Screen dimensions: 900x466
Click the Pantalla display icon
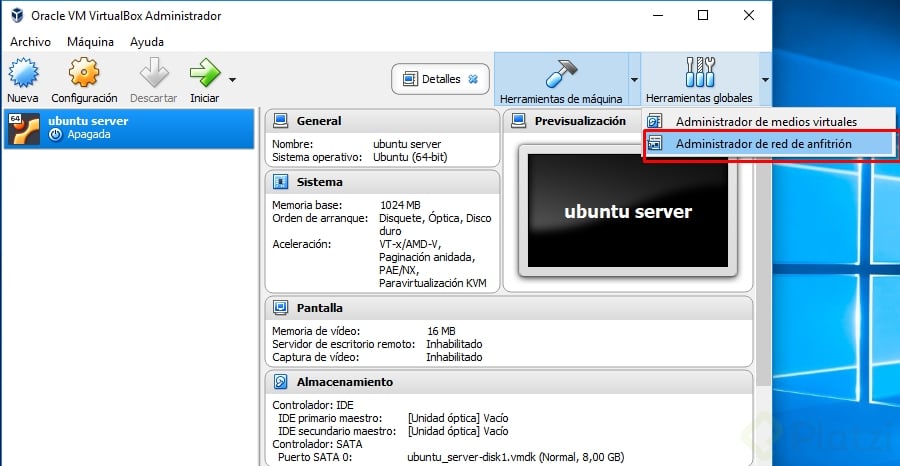point(281,308)
